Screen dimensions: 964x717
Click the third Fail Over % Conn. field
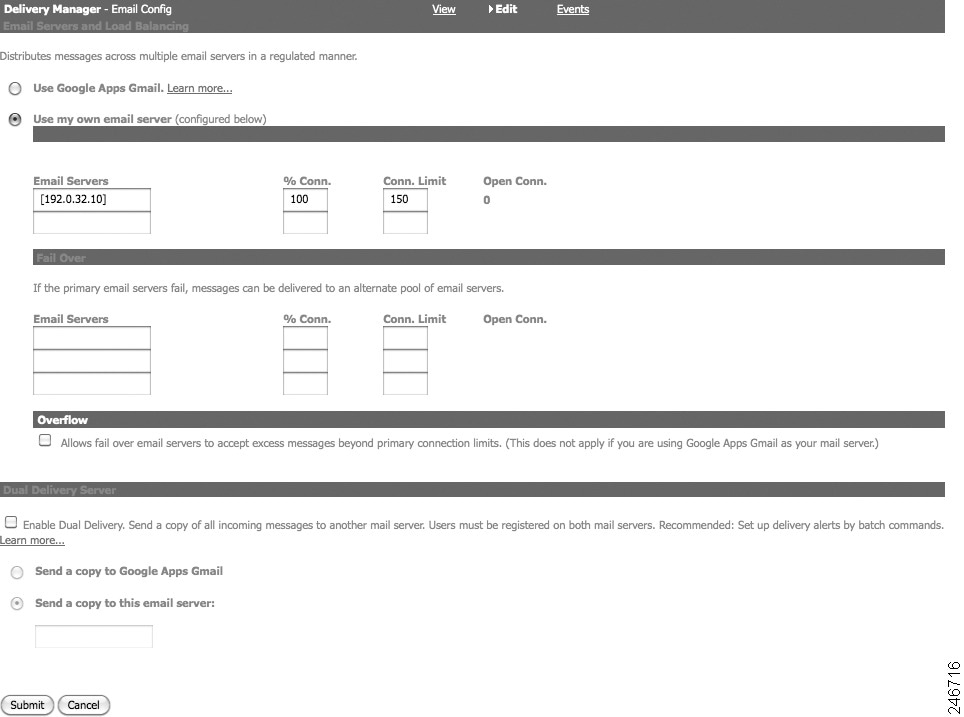[305, 383]
